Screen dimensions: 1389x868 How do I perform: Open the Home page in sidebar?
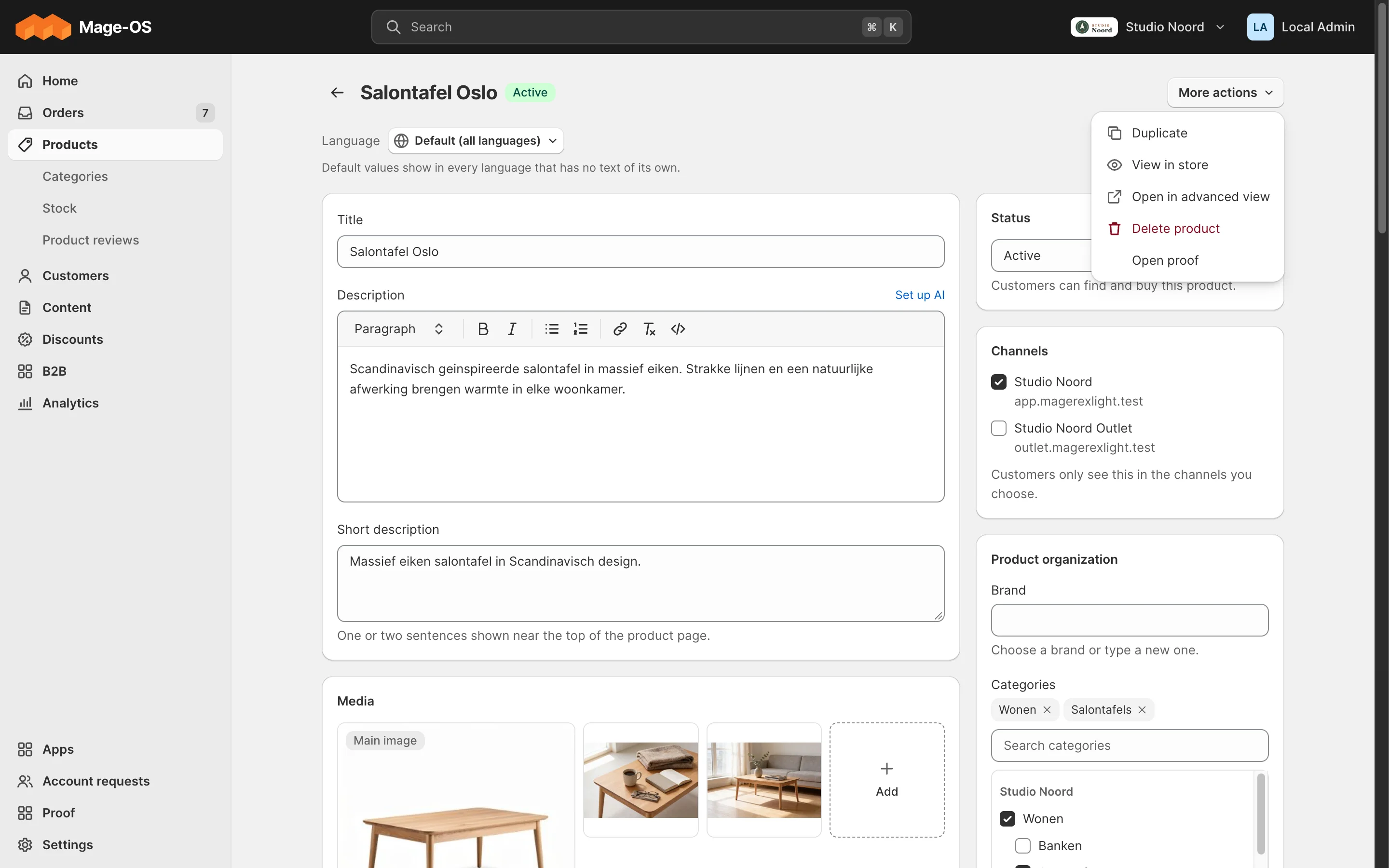tap(115, 81)
